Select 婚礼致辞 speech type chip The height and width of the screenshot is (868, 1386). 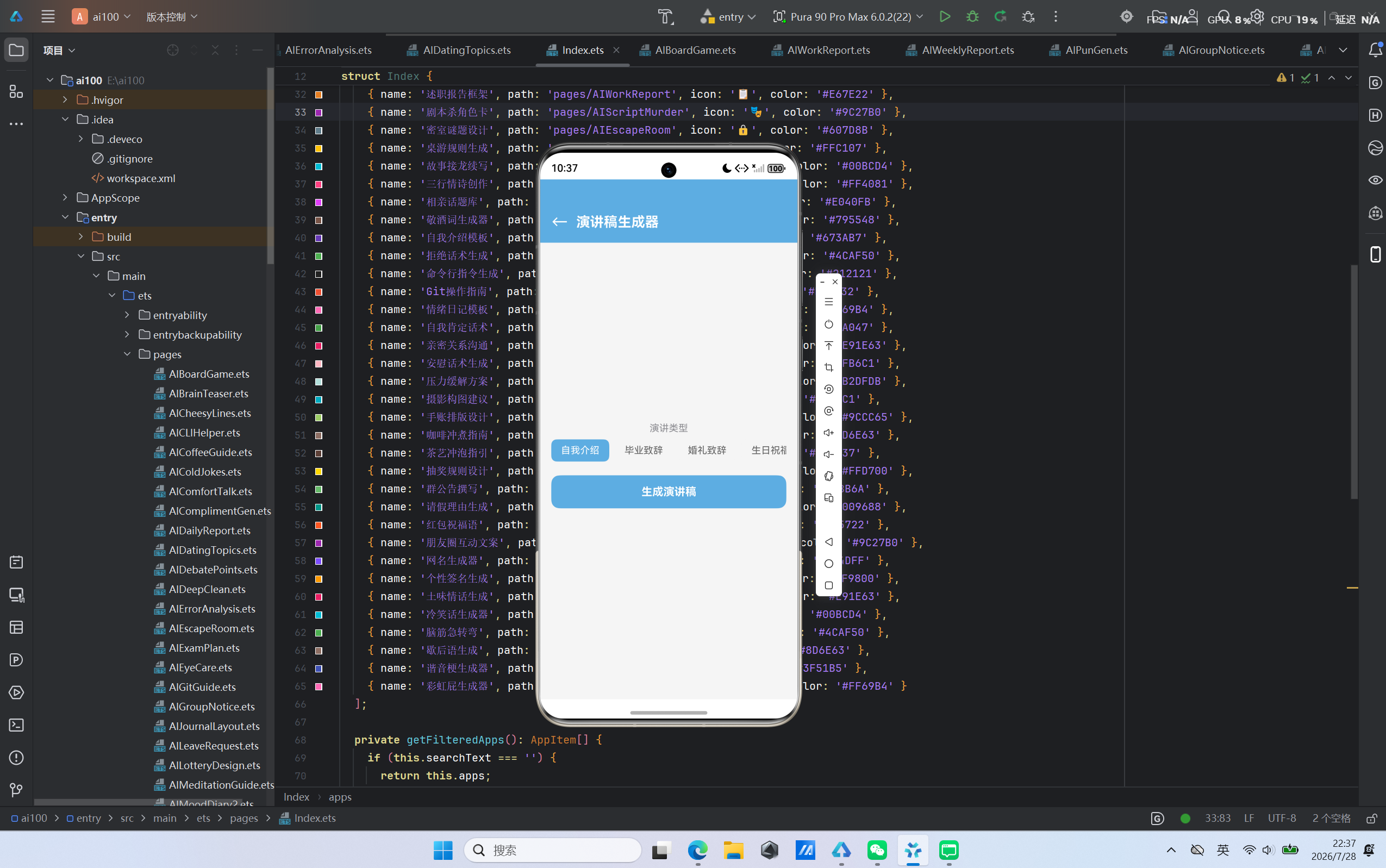[707, 450]
